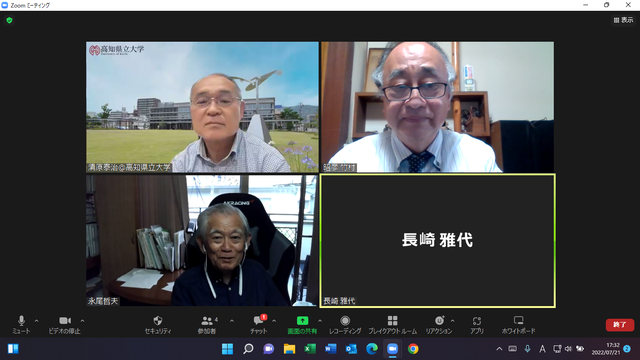Expand video options arrow beside camera

[x=82, y=321]
